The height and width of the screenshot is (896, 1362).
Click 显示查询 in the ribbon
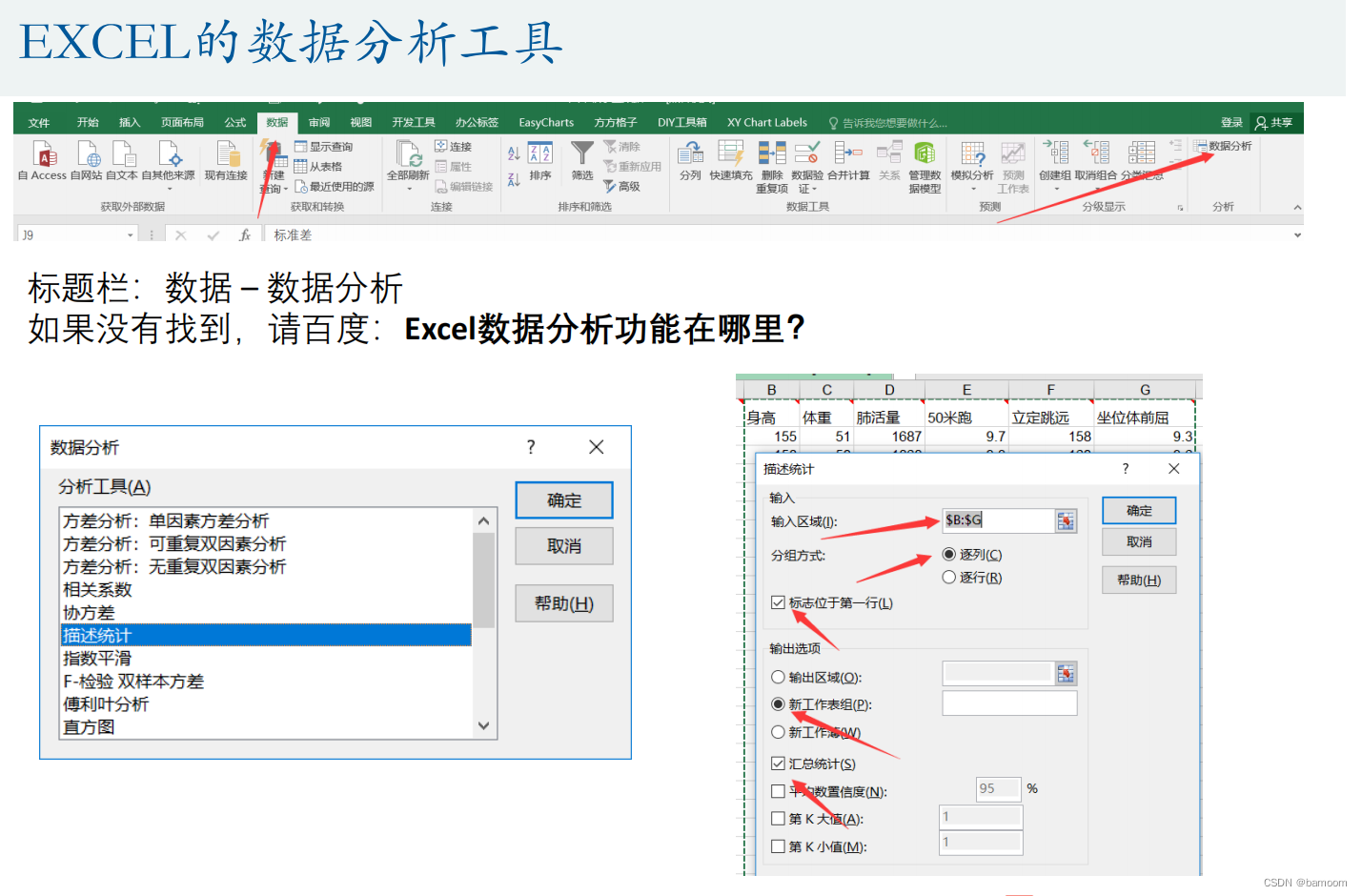click(324, 147)
